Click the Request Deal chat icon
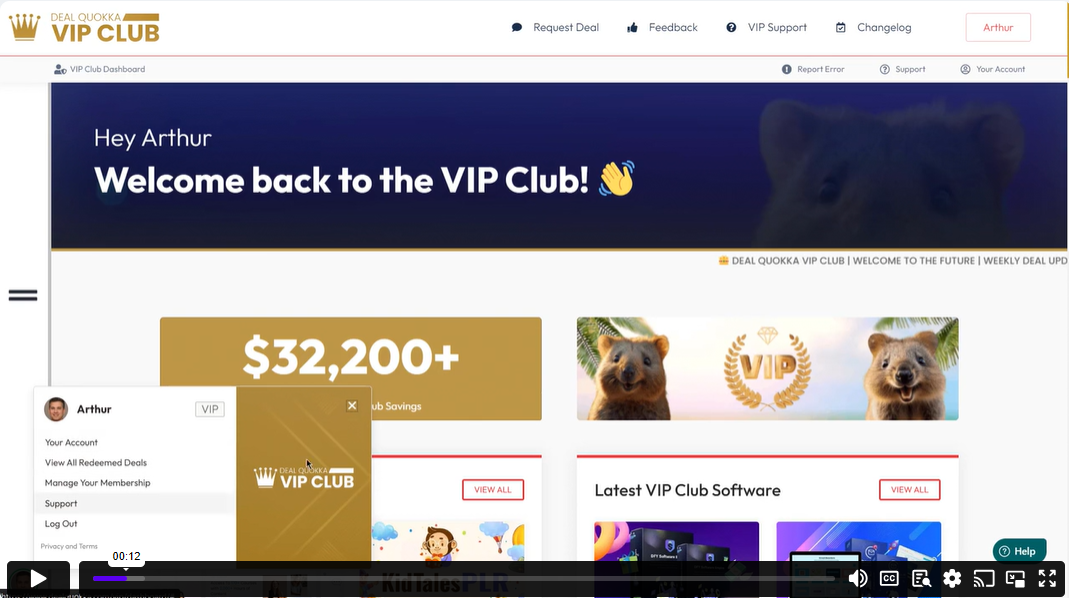Screen dimensions: 1069x598 click(517, 27)
